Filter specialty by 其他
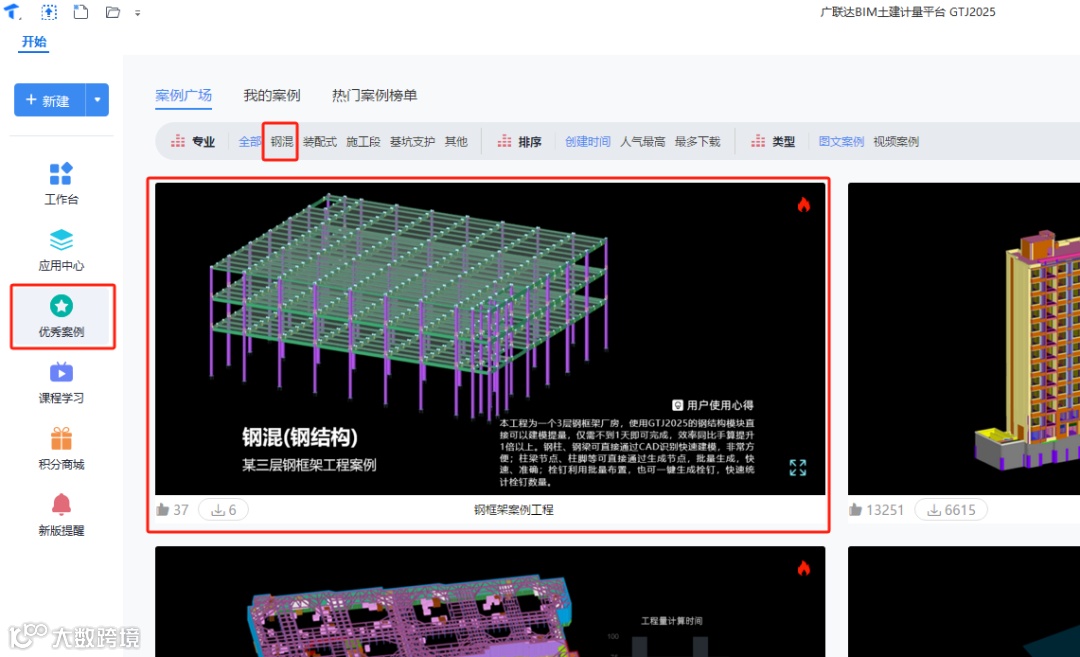The image size is (1080, 657). [x=456, y=141]
